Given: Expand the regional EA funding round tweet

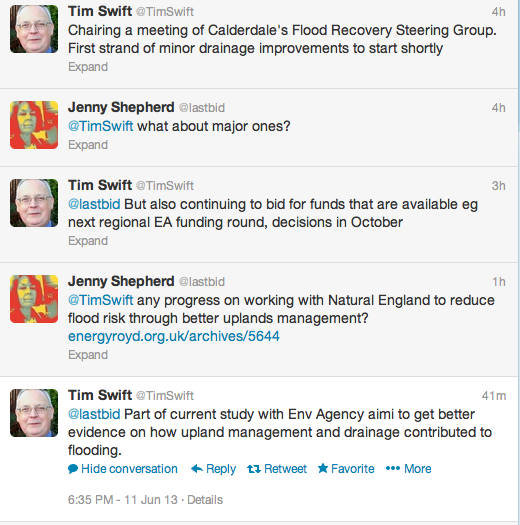Looking at the screenshot, I should [88, 241].
